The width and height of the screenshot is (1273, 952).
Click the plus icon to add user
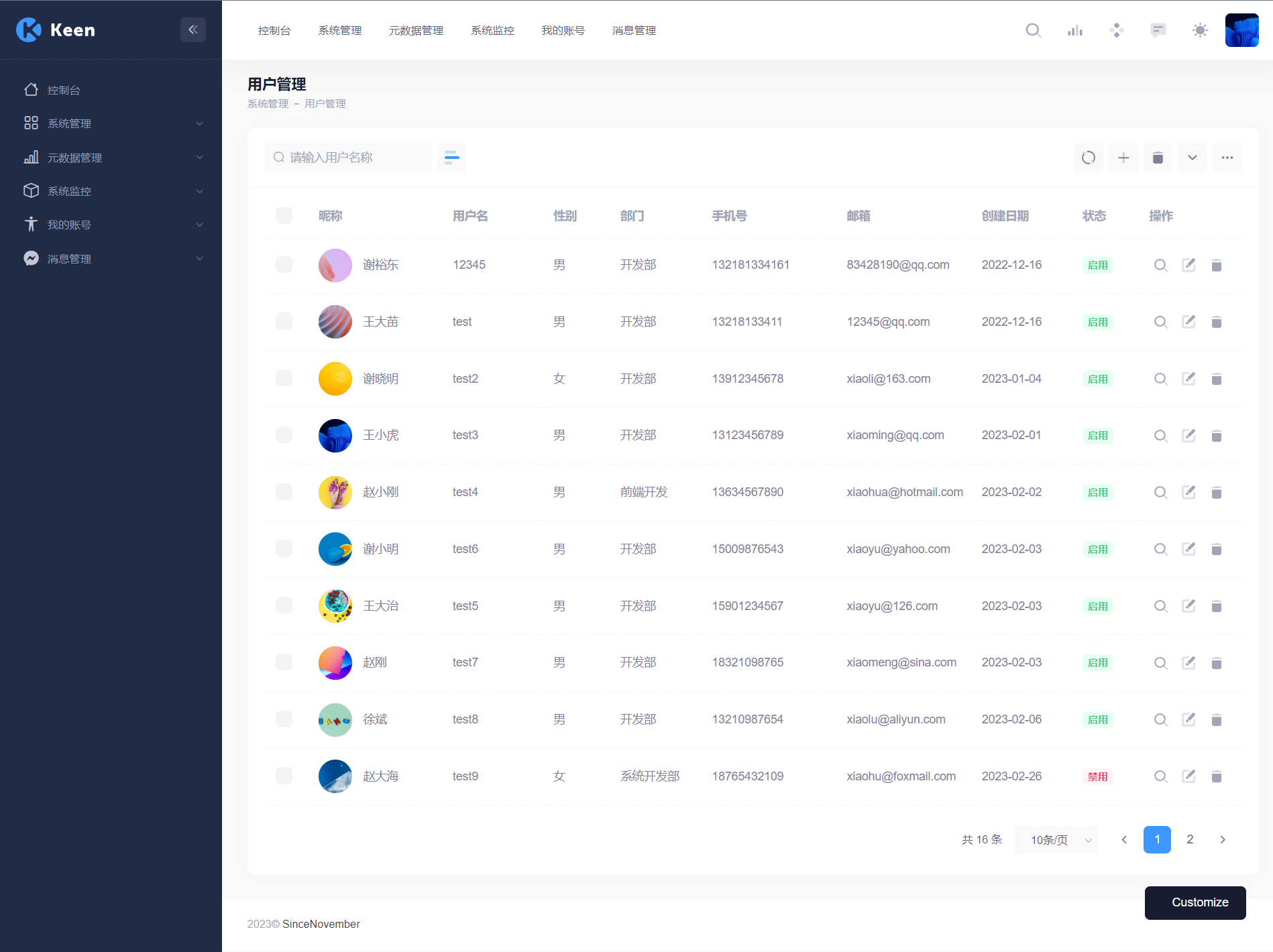[x=1123, y=158]
